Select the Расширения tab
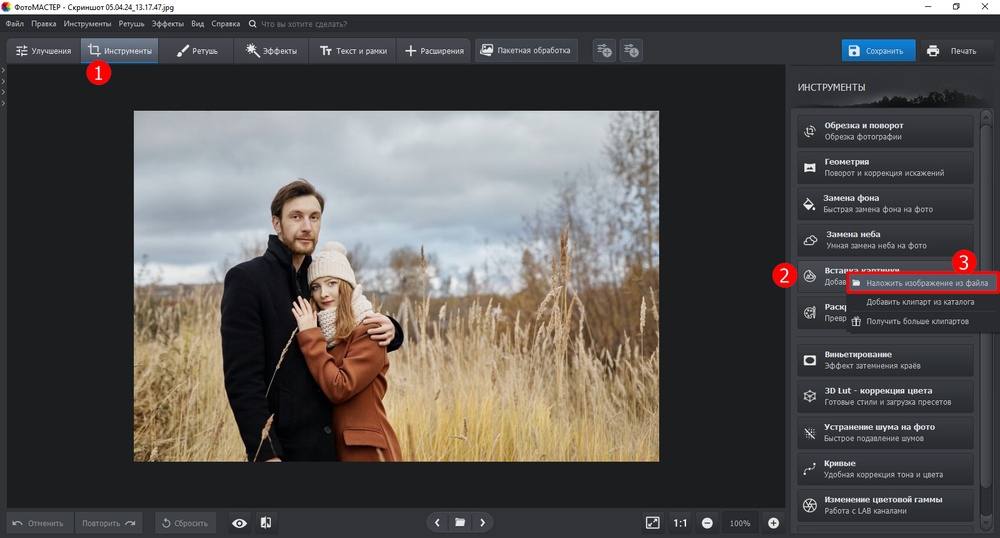 coord(434,51)
